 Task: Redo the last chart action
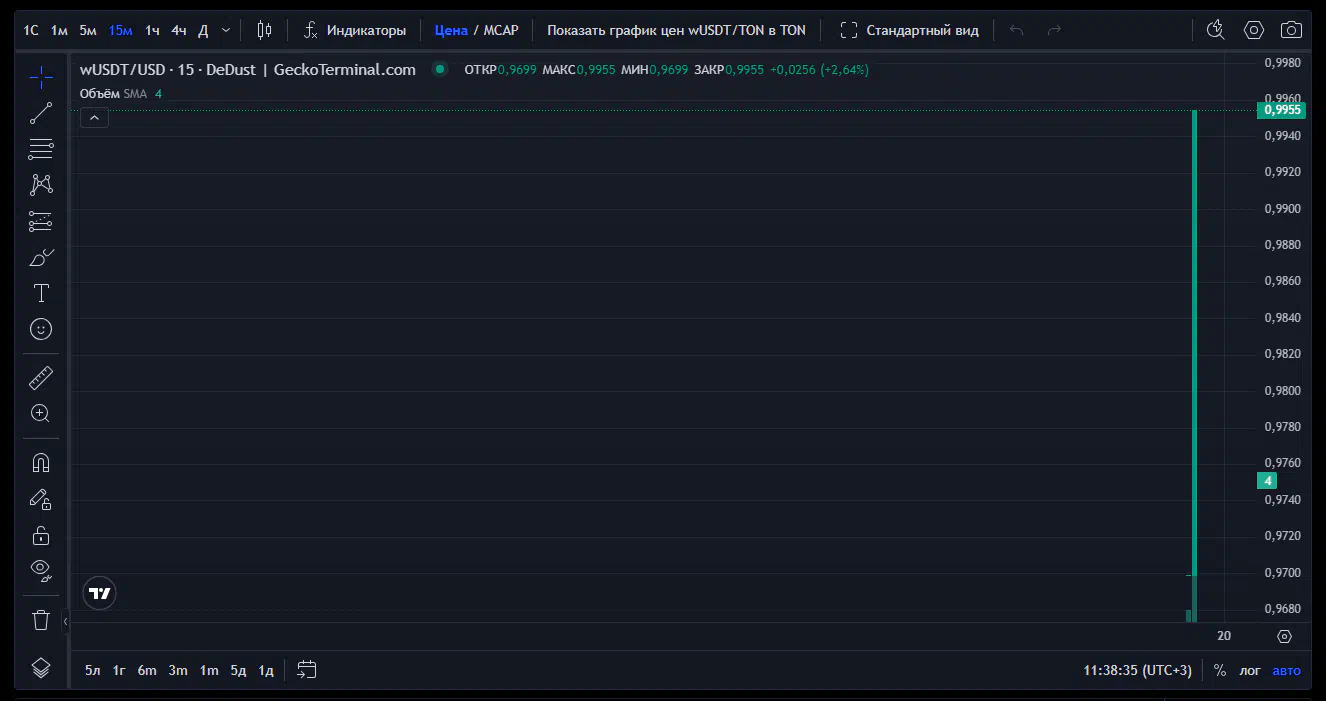(1054, 30)
